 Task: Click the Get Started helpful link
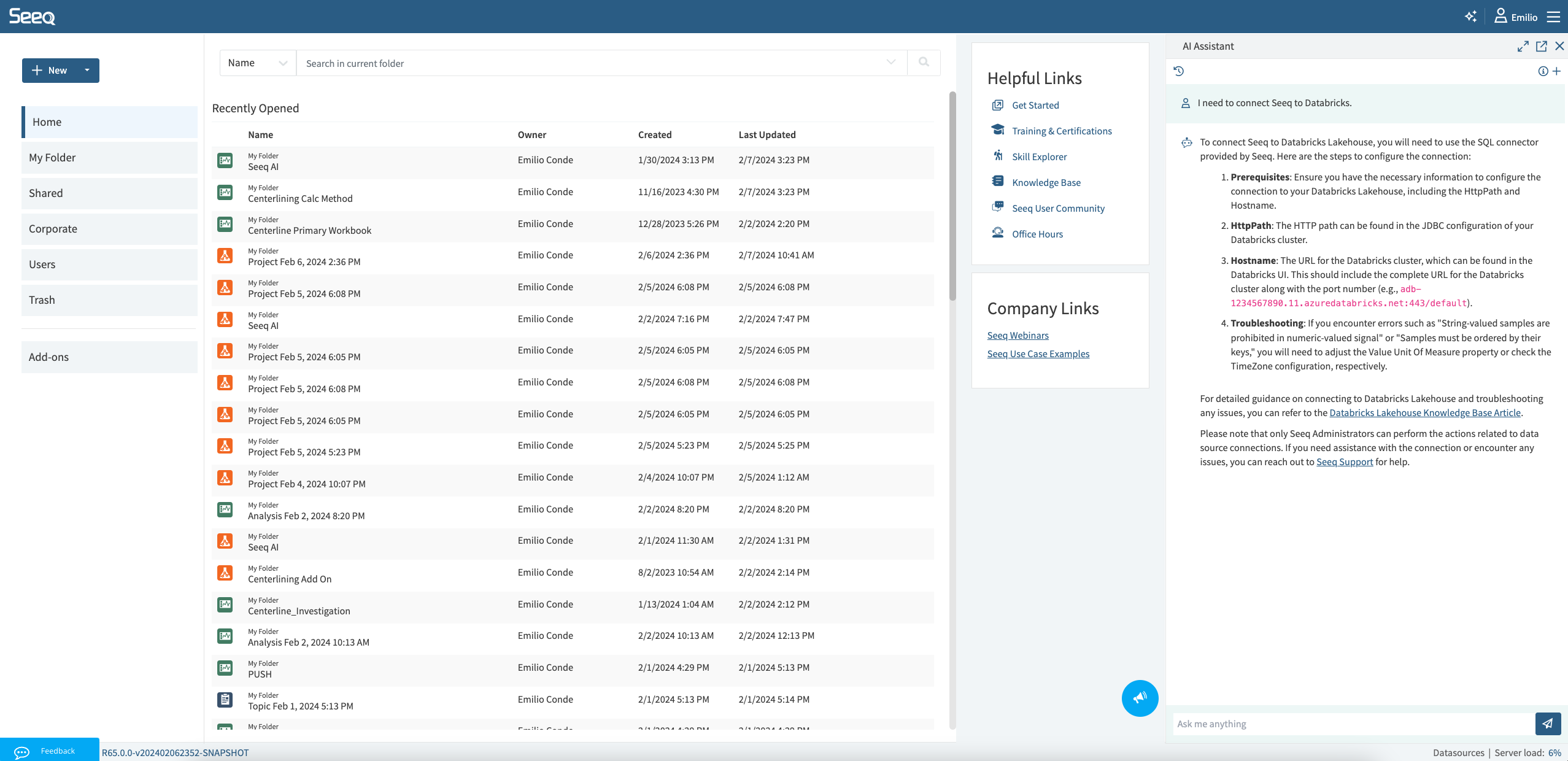click(x=1035, y=104)
